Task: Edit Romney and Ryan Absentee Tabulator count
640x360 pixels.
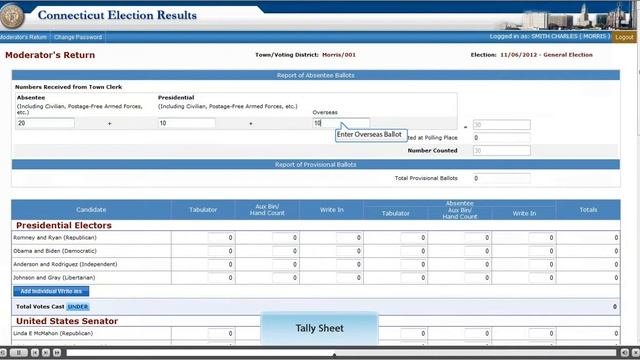Action: click(413, 238)
